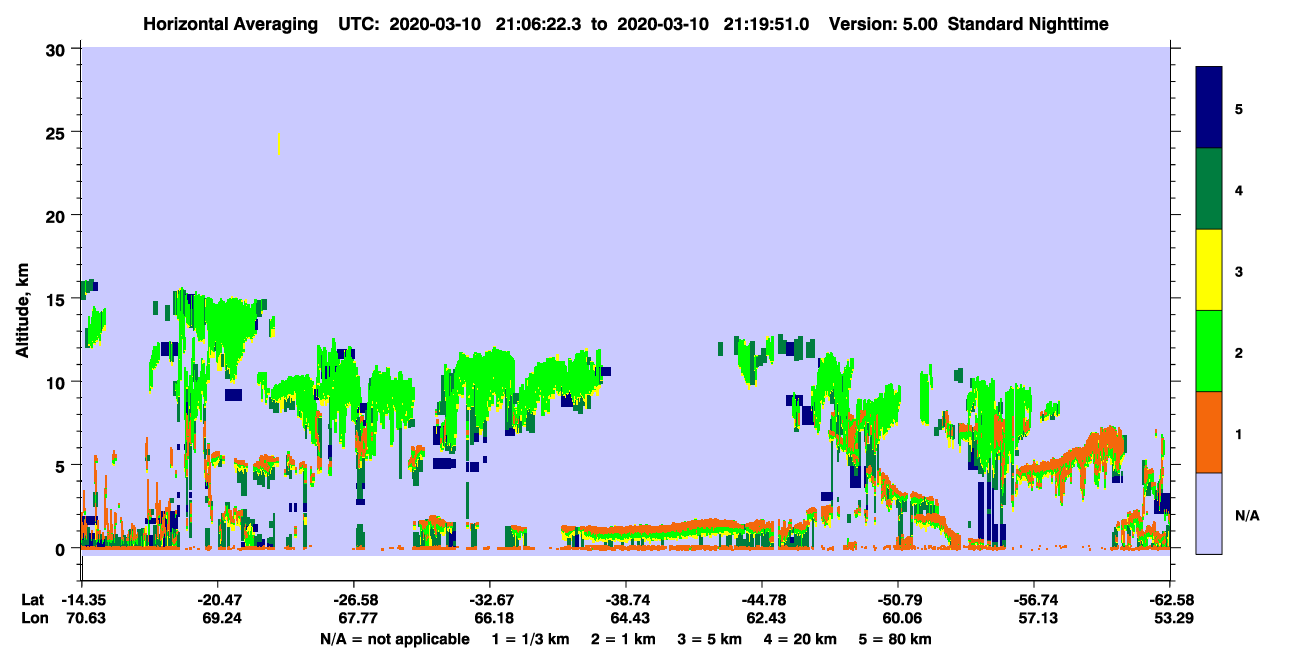Click latitude value -38.74
The height and width of the screenshot is (667, 1300).
click(x=626, y=600)
